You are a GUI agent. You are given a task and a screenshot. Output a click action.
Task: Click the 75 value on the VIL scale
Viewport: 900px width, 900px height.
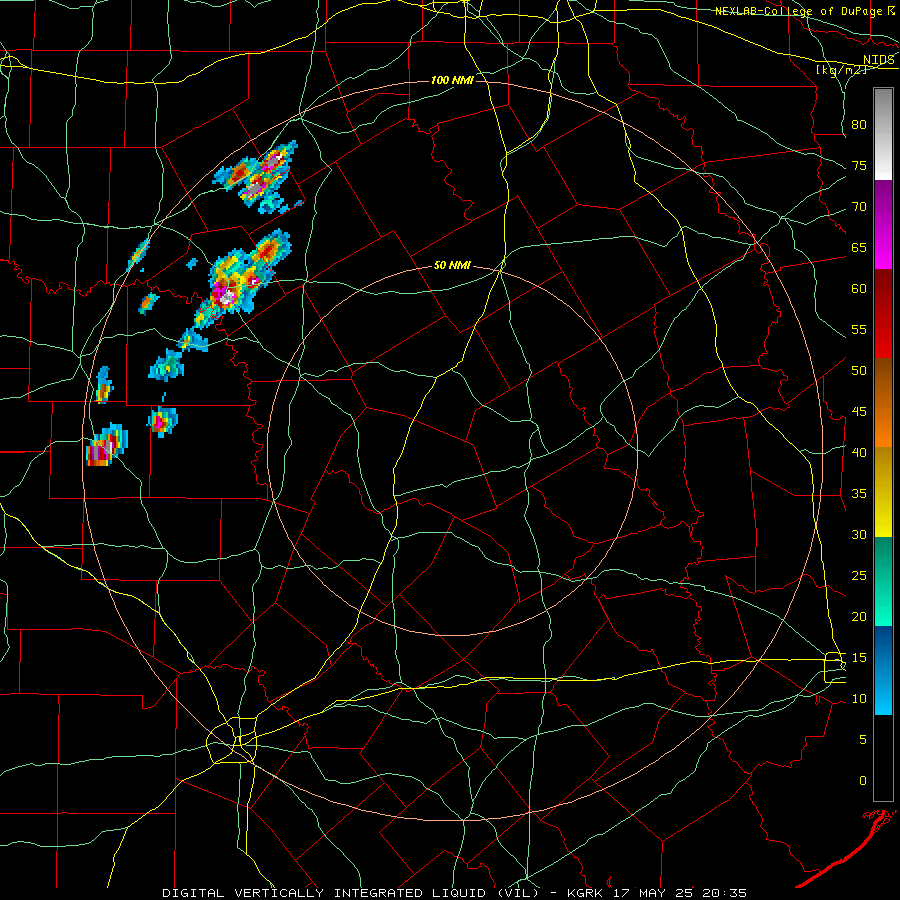859,166
